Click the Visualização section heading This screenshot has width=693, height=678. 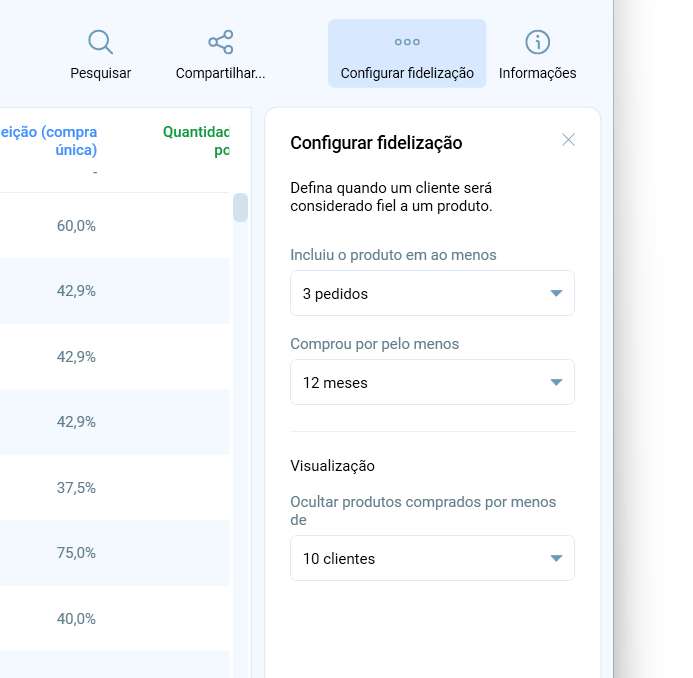click(332, 466)
